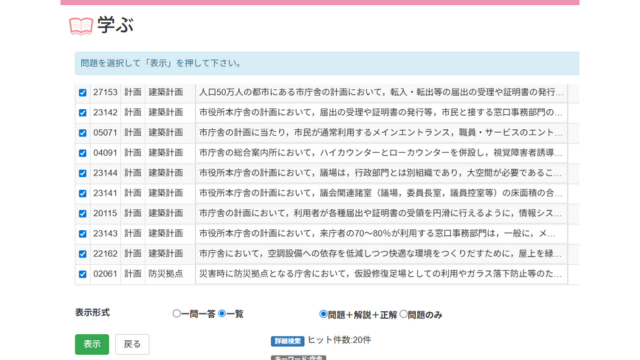Click the text 市役所本庁舎の計画において，議場は

tap(381, 173)
